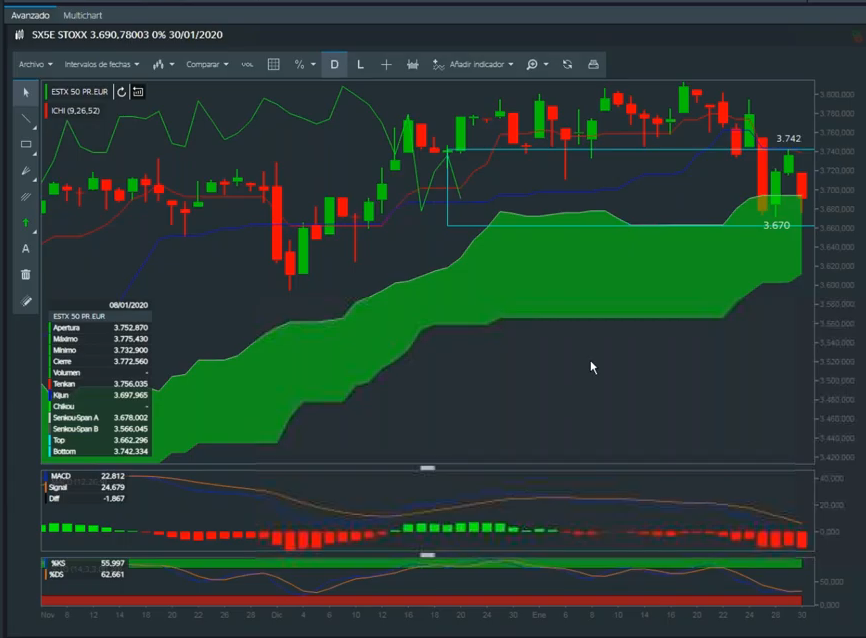
Task: Expand the rectangle tool submenu corner arrow
Action: [x=34, y=154]
